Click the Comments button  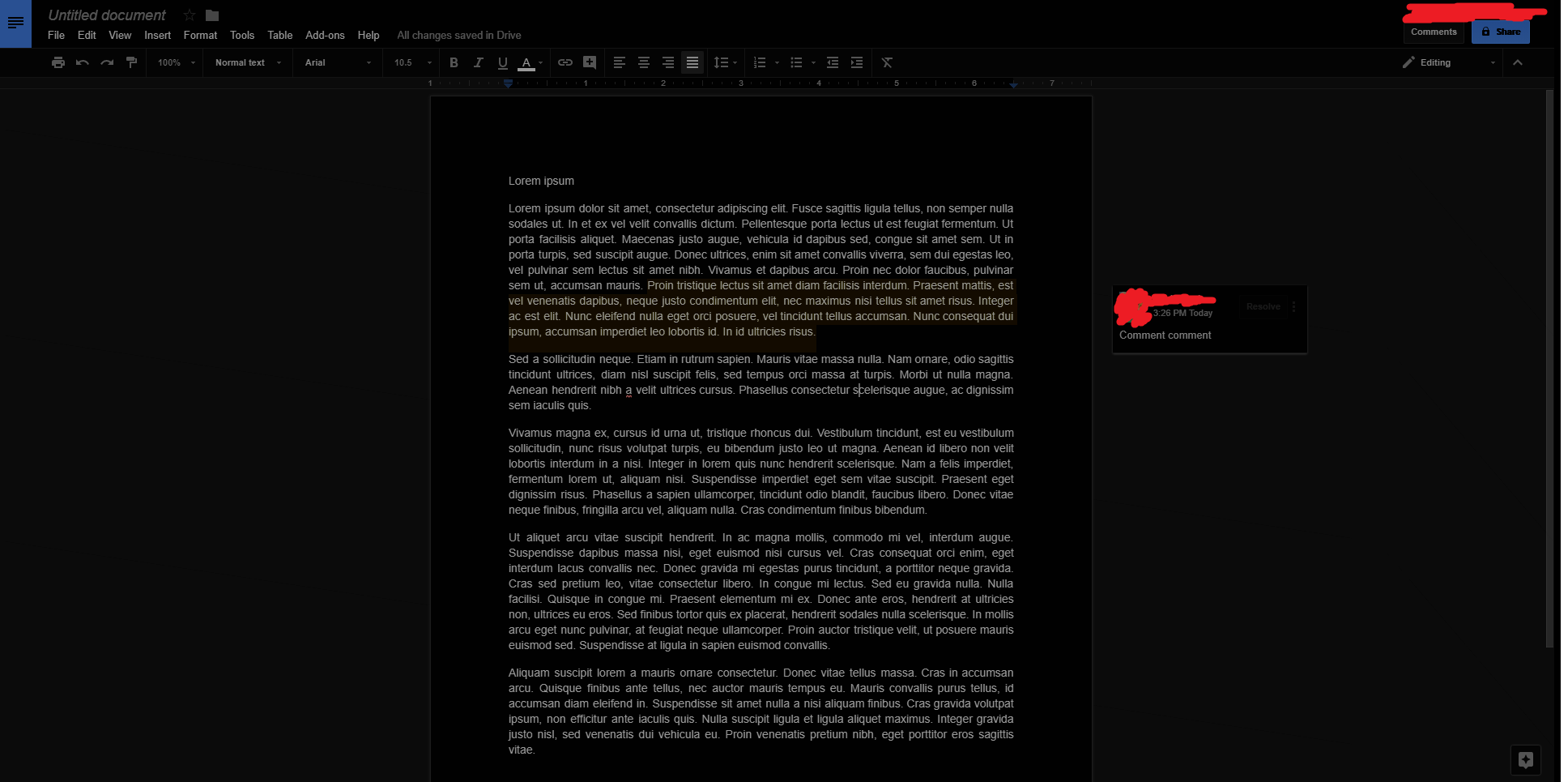[x=1434, y=32]
